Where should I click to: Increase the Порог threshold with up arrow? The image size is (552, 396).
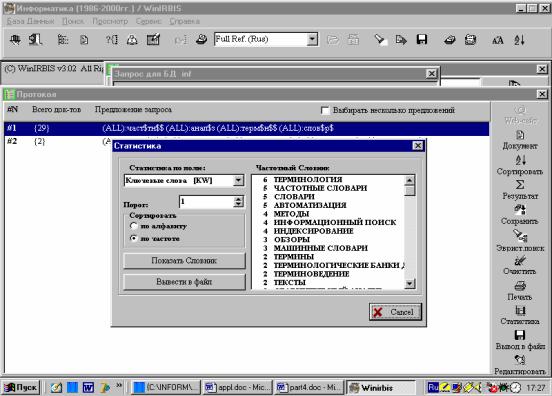click(238, 199)
